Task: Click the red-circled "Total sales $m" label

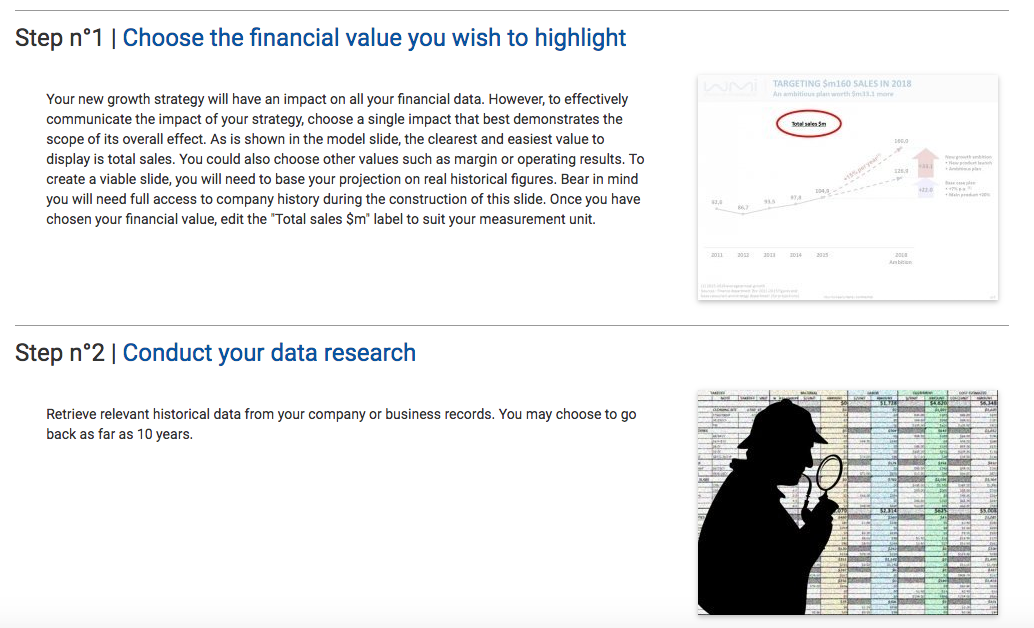Action: (808, 124)
